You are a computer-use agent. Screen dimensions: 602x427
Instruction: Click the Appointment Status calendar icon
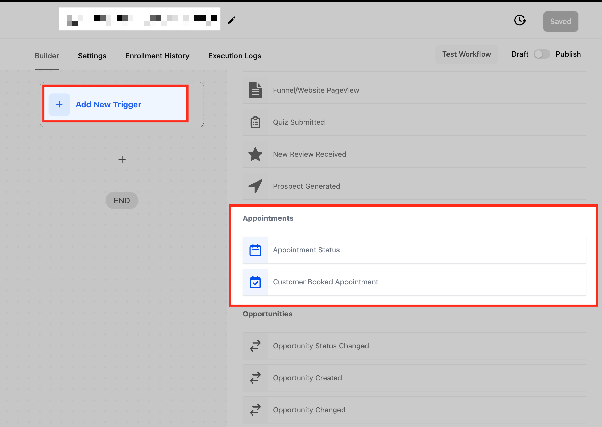(x=255, y=250)
